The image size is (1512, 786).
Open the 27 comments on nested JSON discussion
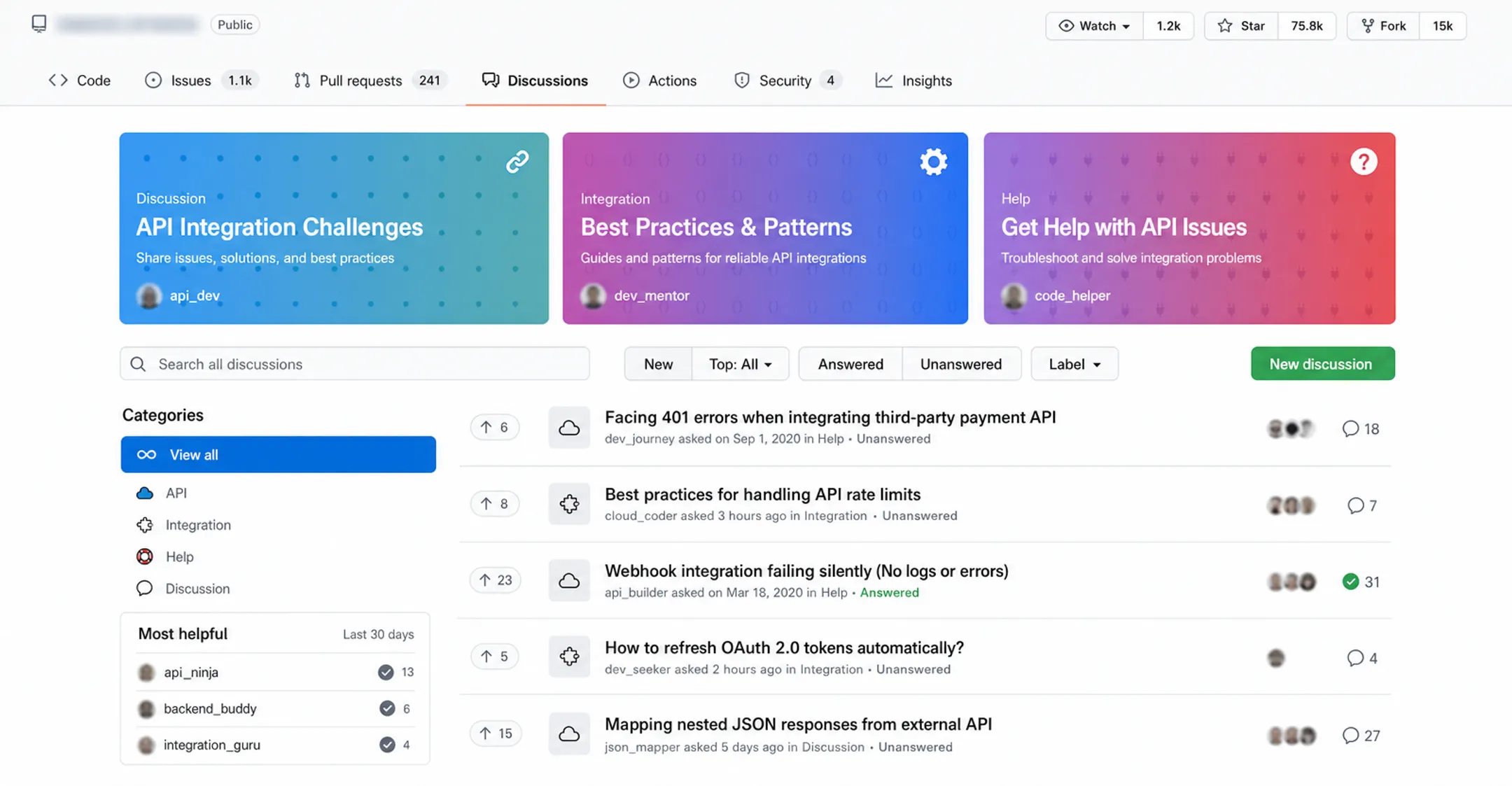click(1361, 735)
